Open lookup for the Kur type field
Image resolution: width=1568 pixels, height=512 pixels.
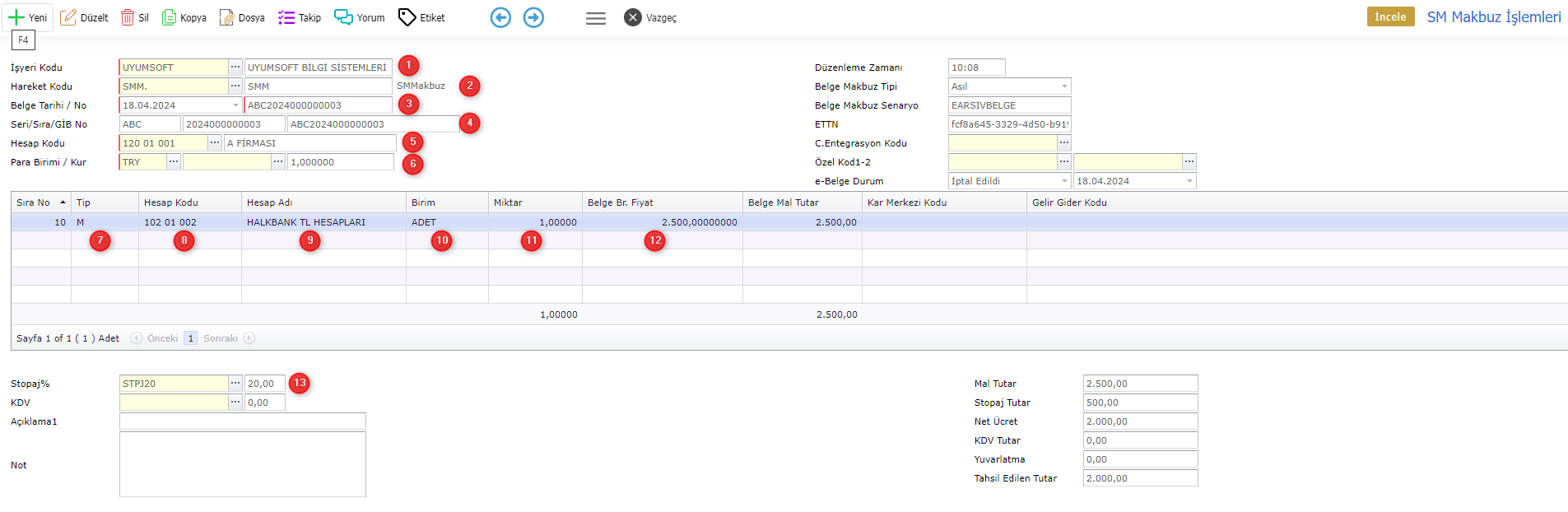(x=278, y=161)
